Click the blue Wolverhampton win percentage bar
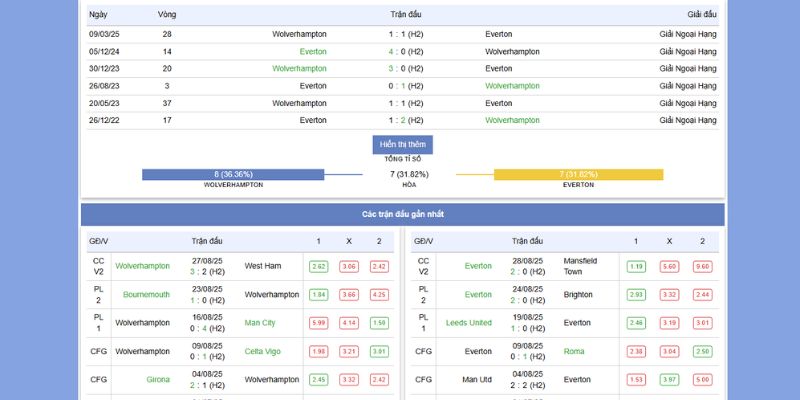The height and width of the screenshot is (400, 800). point(233,174)
